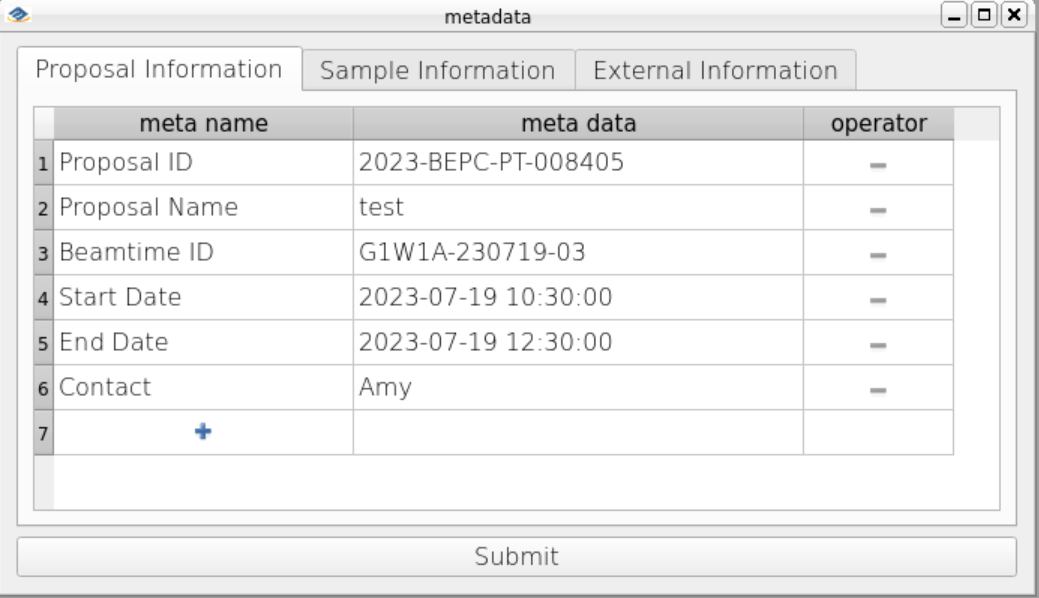Sort by the meta name column header
This screenshot has height=598, width=1039.
pos(203,123)
